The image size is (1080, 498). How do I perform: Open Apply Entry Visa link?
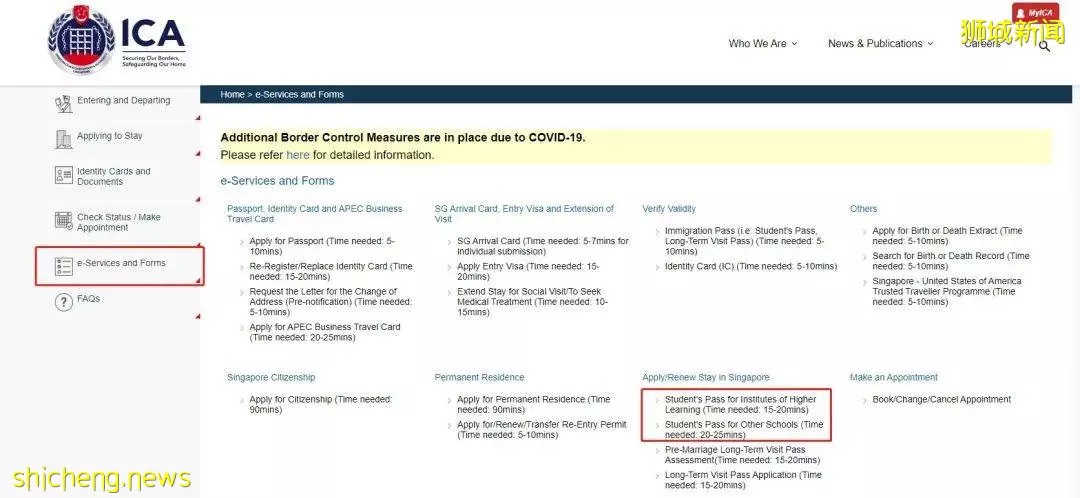[528, 271]
